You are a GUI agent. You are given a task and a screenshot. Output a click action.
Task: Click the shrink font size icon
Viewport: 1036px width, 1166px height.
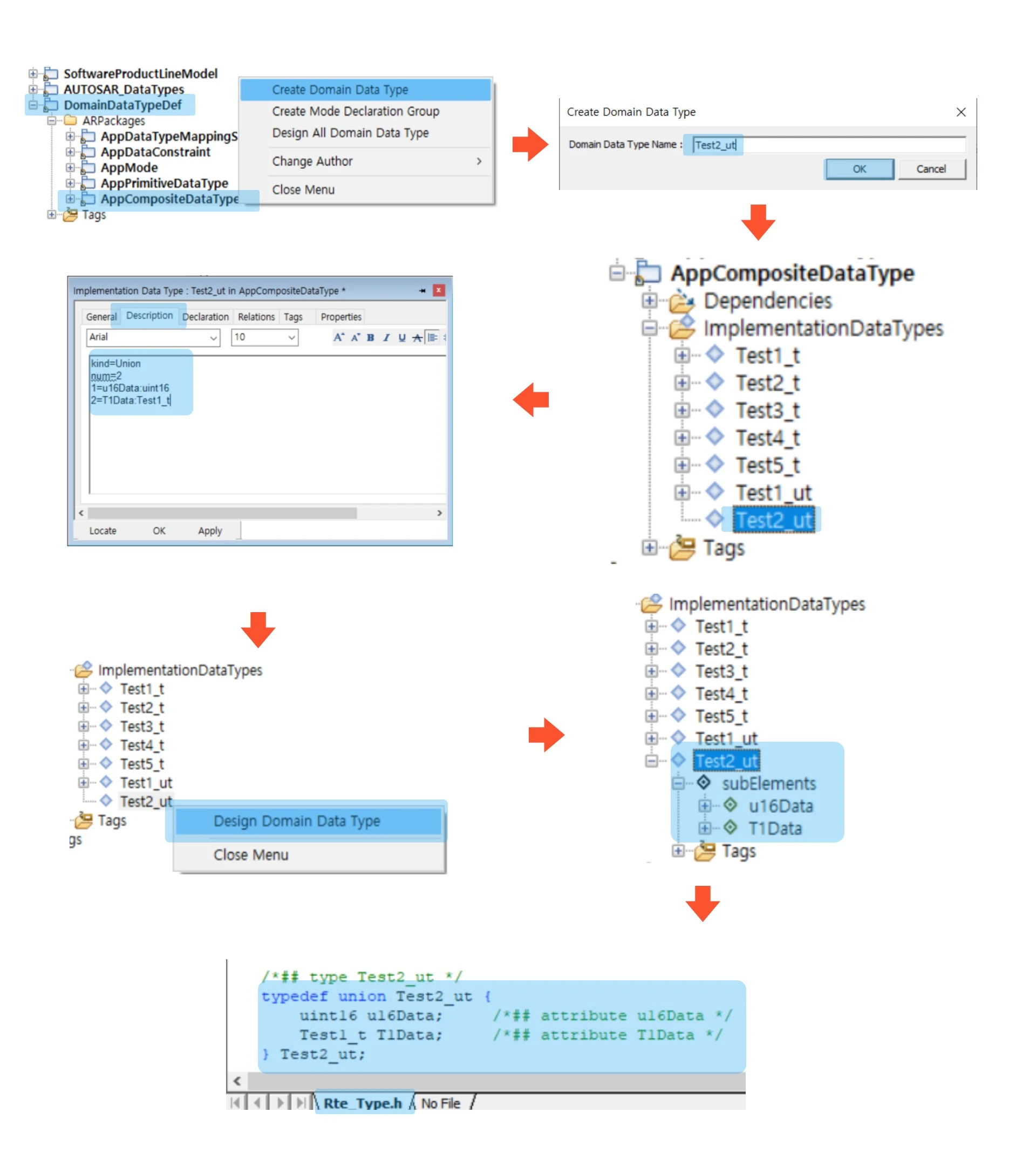point(355,337)
